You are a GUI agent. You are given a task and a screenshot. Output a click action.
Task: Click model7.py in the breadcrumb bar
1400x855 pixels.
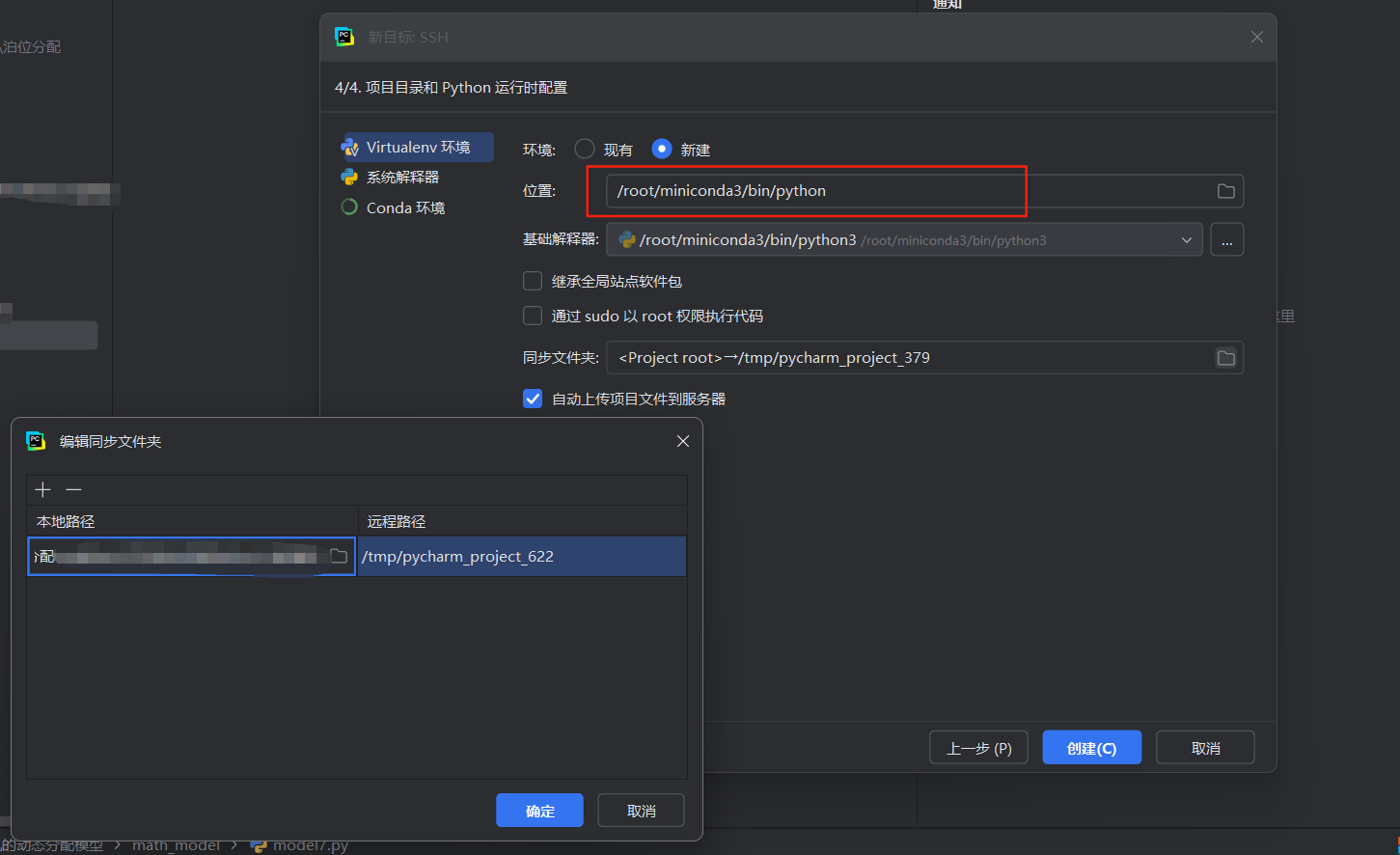click(x=310, y=845)
